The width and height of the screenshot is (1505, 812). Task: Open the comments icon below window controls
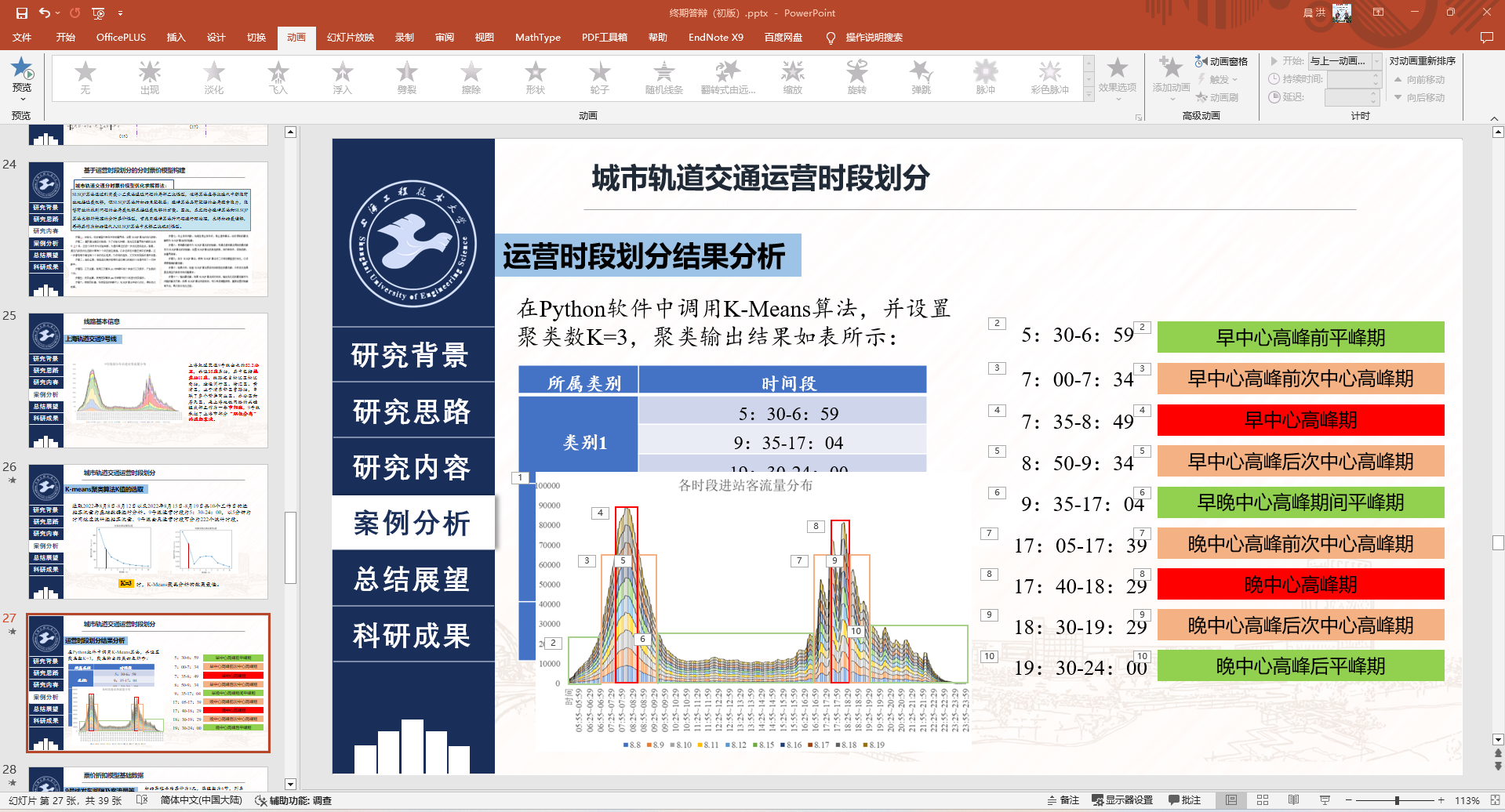tap(1486, 38)
